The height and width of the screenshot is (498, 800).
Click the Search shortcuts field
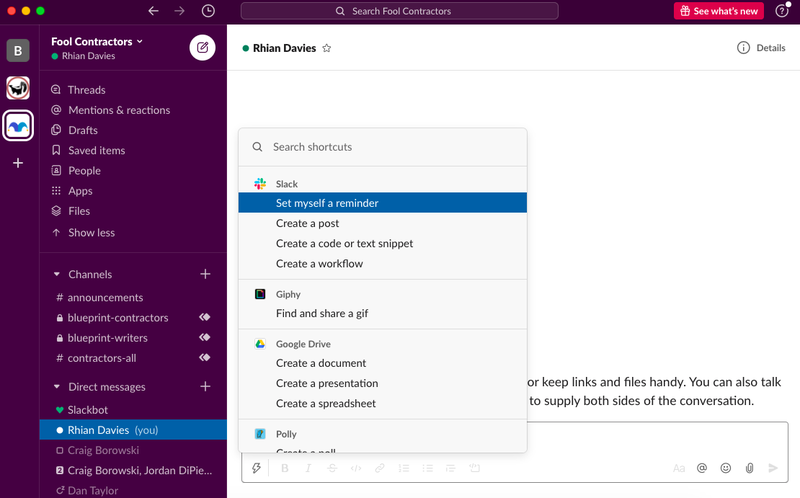383,147
